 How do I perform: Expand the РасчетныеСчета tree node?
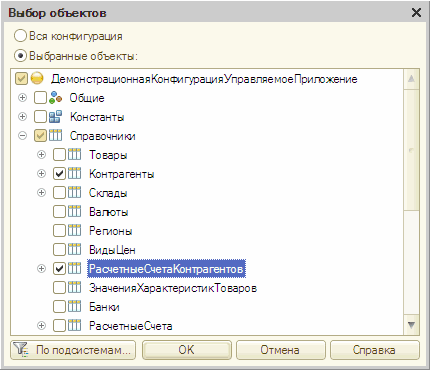coord(41,326)
